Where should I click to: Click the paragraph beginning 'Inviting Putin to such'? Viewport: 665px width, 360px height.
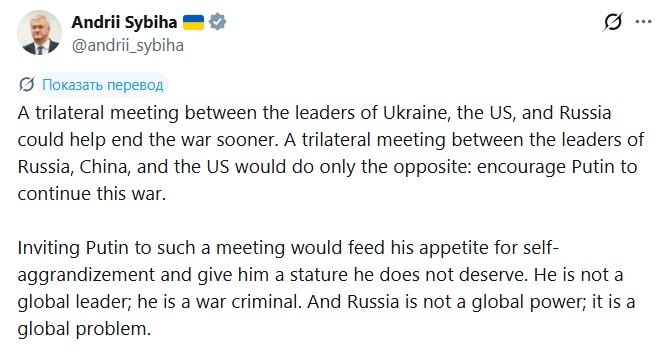327,288
